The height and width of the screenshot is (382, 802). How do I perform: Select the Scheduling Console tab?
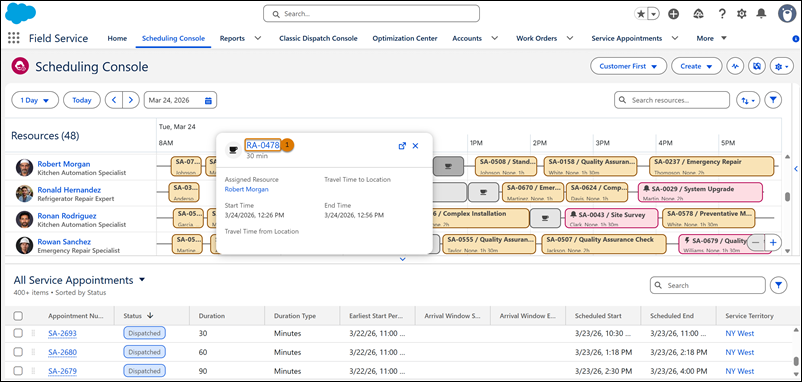[173, 38]
